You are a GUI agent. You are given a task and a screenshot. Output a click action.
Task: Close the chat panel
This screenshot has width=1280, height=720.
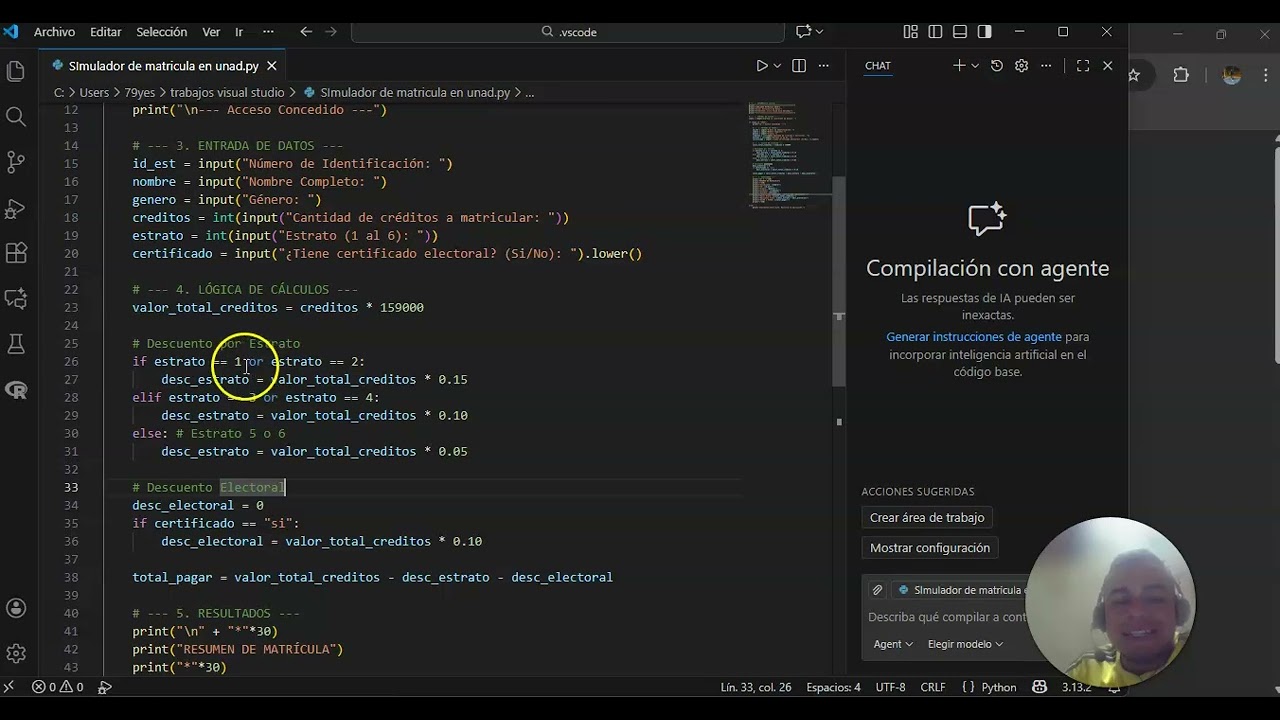[1107, 66]
